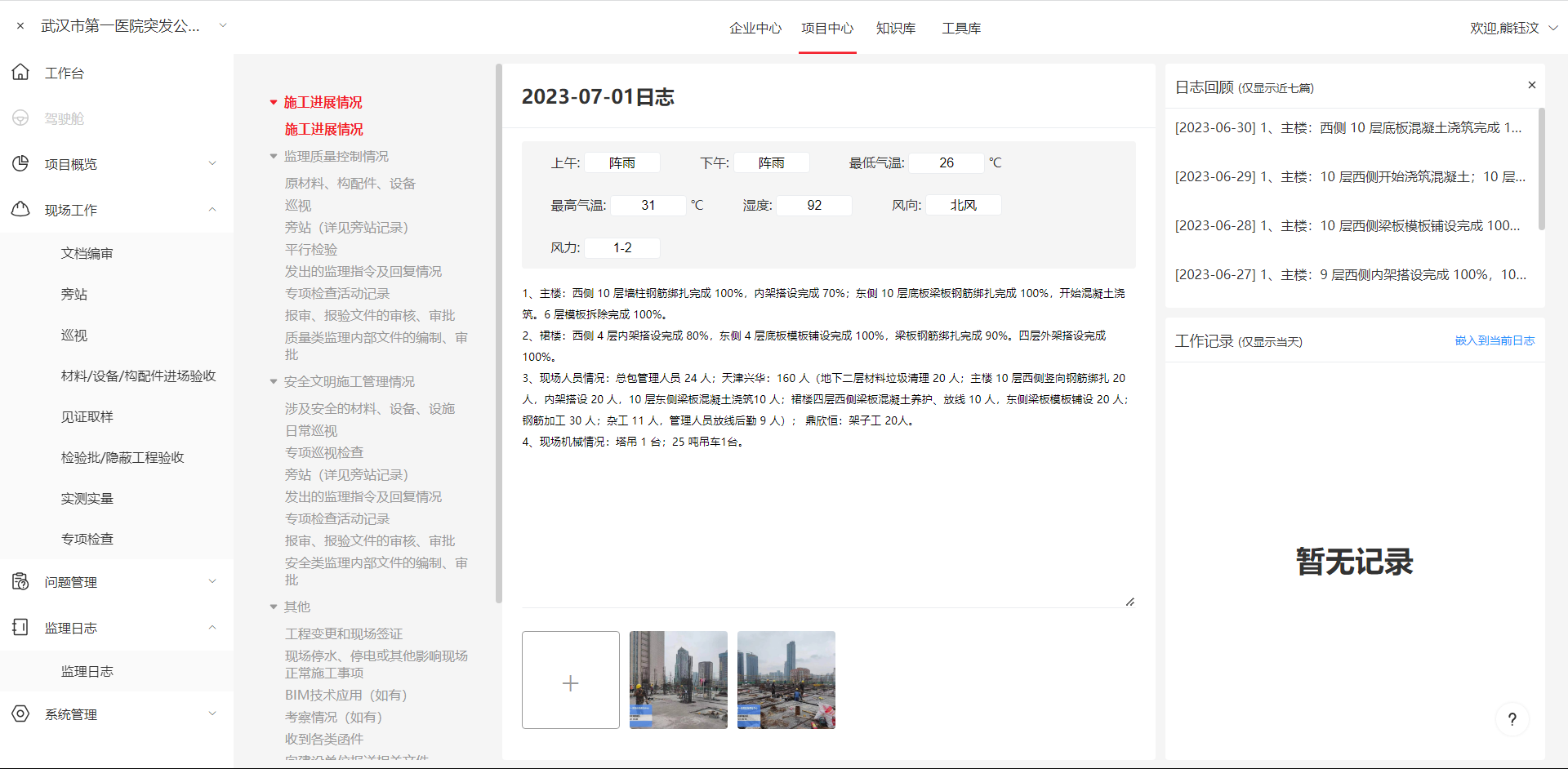The image size is (1568, 769).
Task: Switch to the 企业中心 tab
Action: (x=755, y=28)
